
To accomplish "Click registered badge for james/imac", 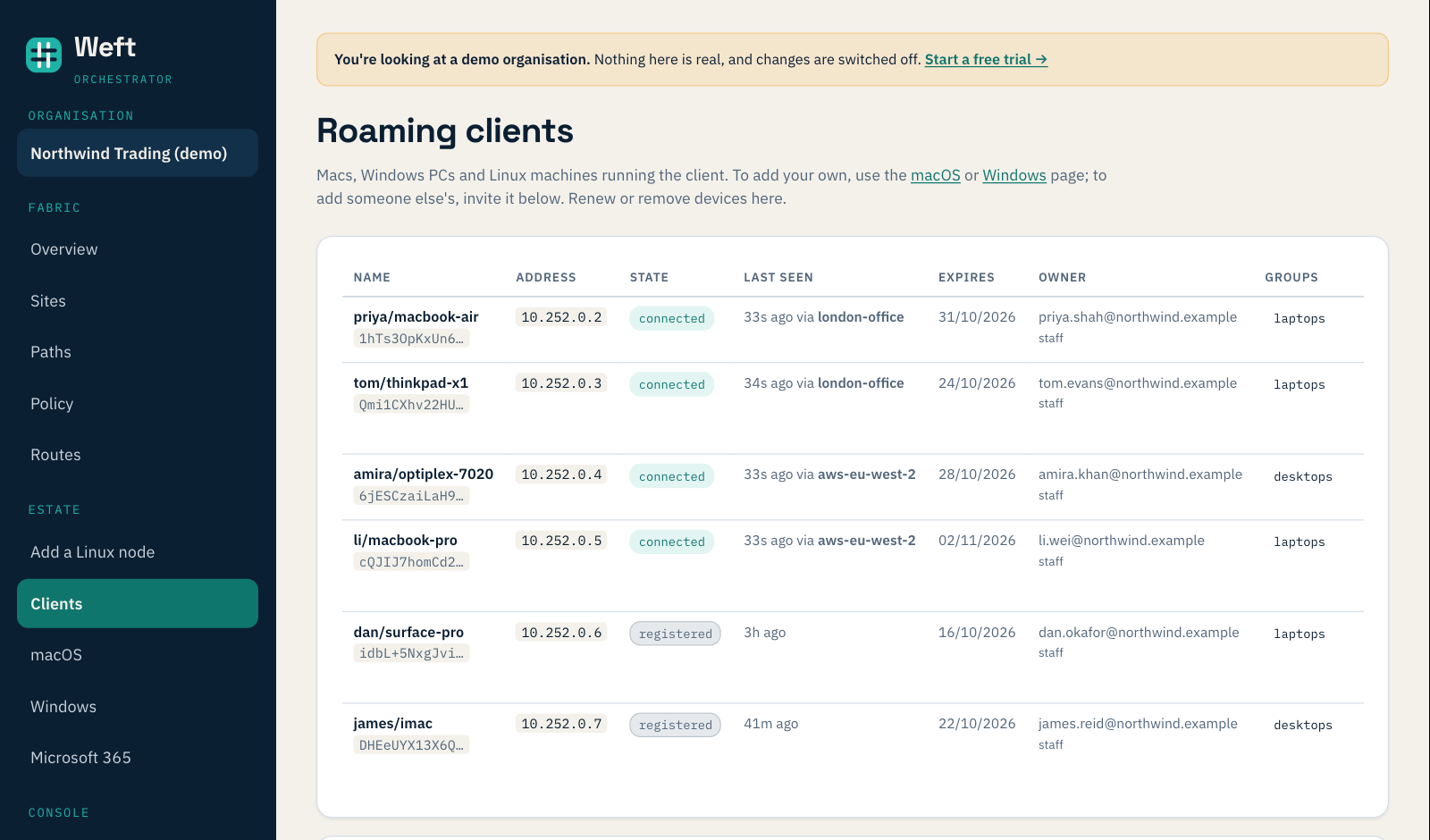I will point(676,725).
